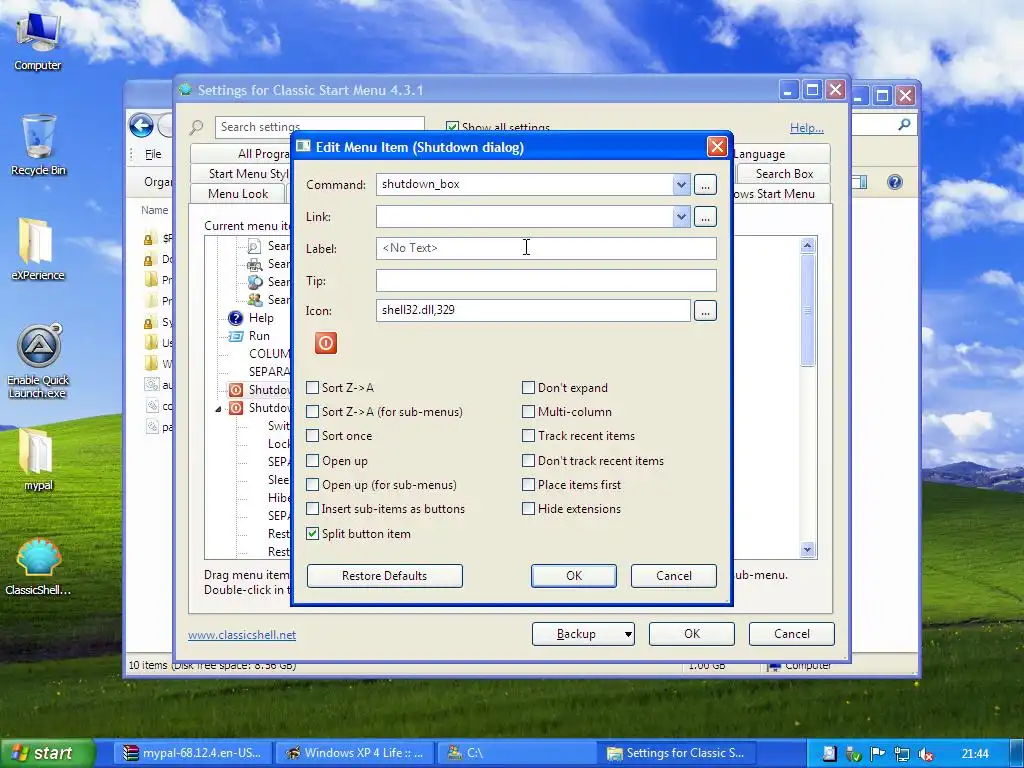Click the dialog title bar icon
This screenshot has height=768, width=1024.
pos(303,147)
